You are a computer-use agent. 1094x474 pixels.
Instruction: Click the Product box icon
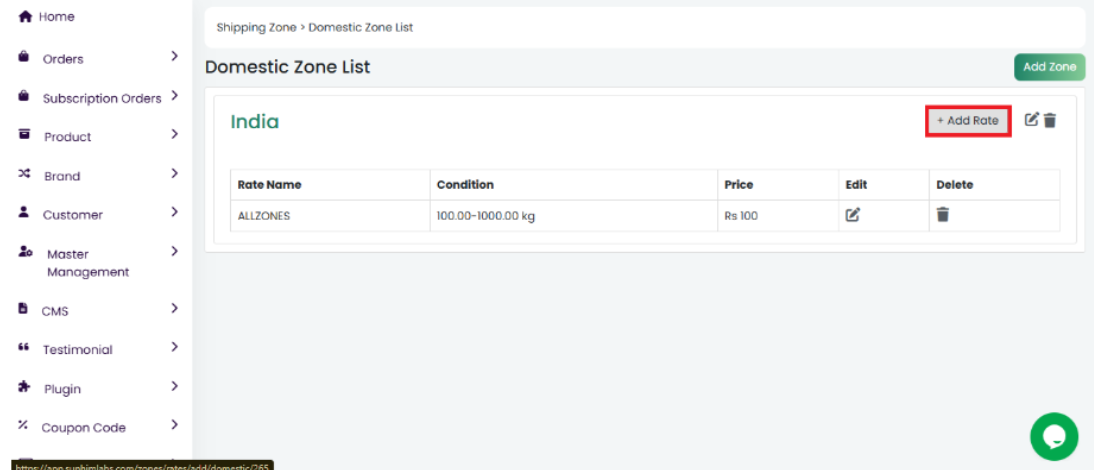coord(24,136)
